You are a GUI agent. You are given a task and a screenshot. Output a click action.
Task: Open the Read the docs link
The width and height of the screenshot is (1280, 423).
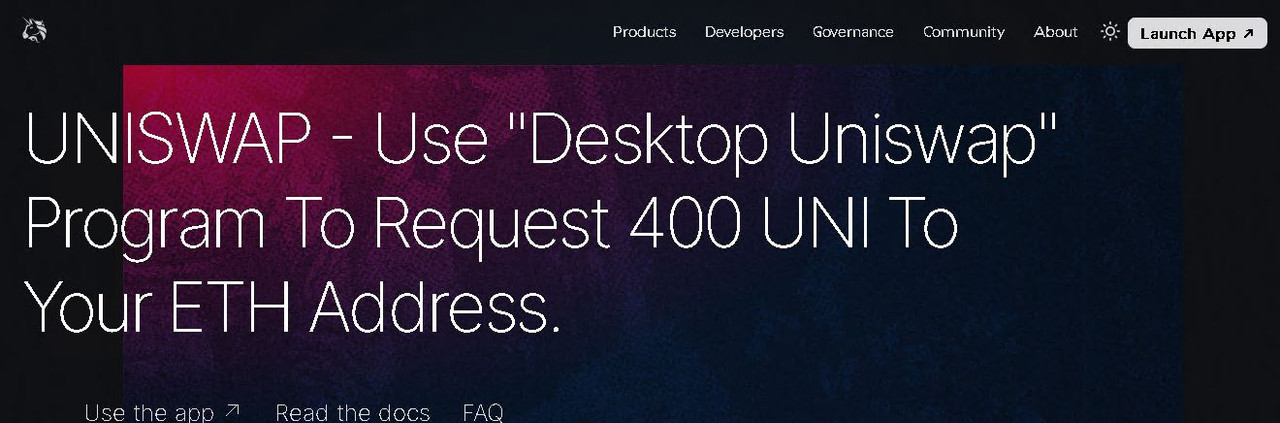[353, 412]
